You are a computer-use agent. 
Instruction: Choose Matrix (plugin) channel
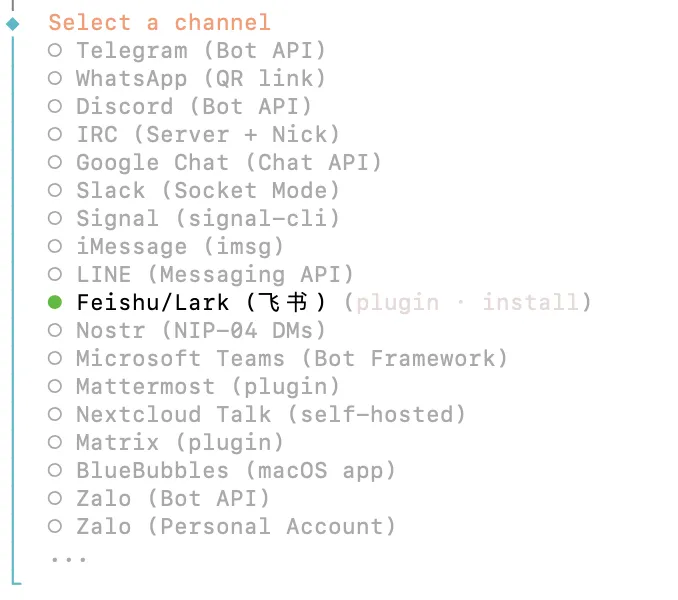click(55, 442)
